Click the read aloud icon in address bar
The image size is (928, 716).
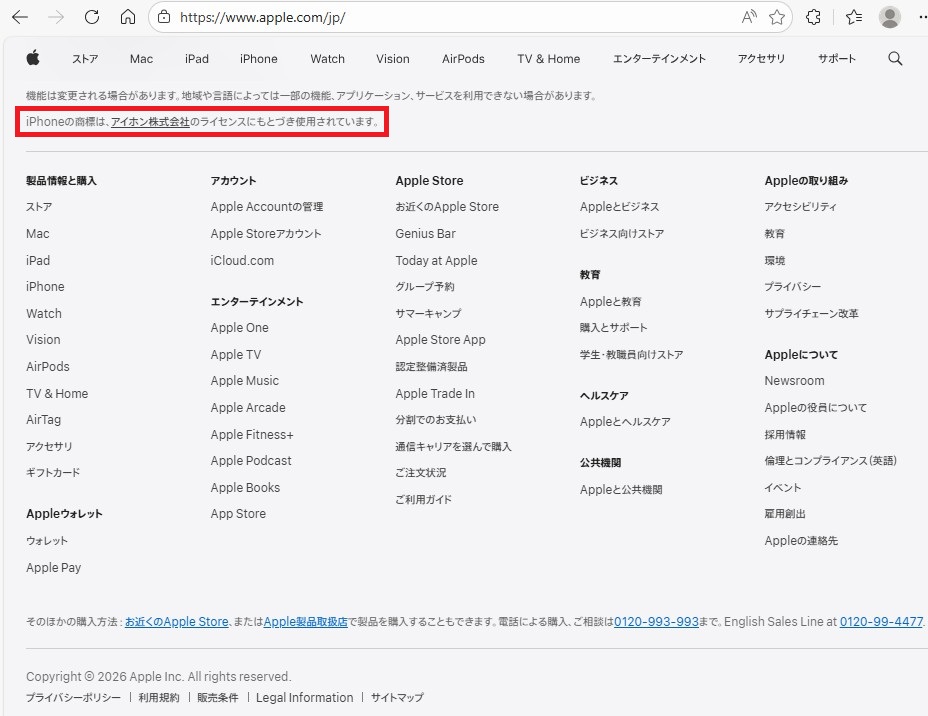coord(749,17)
